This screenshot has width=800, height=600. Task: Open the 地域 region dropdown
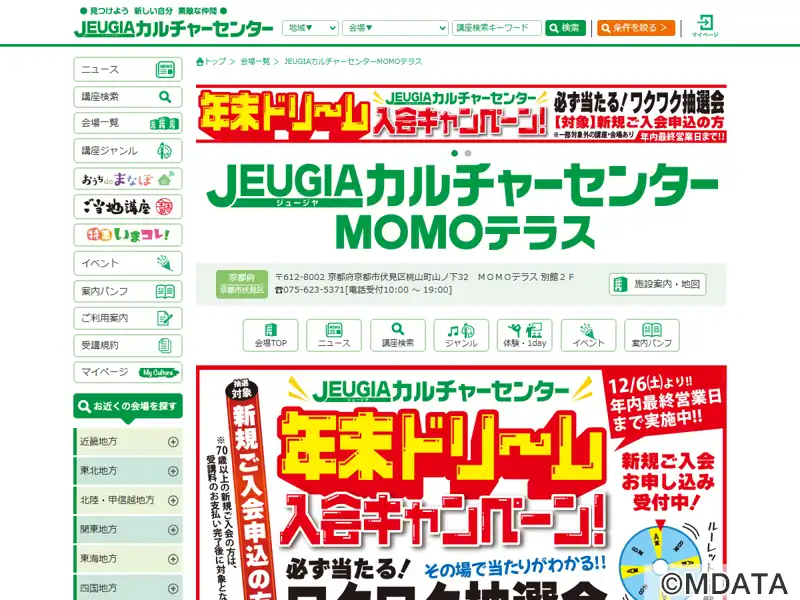310,28
